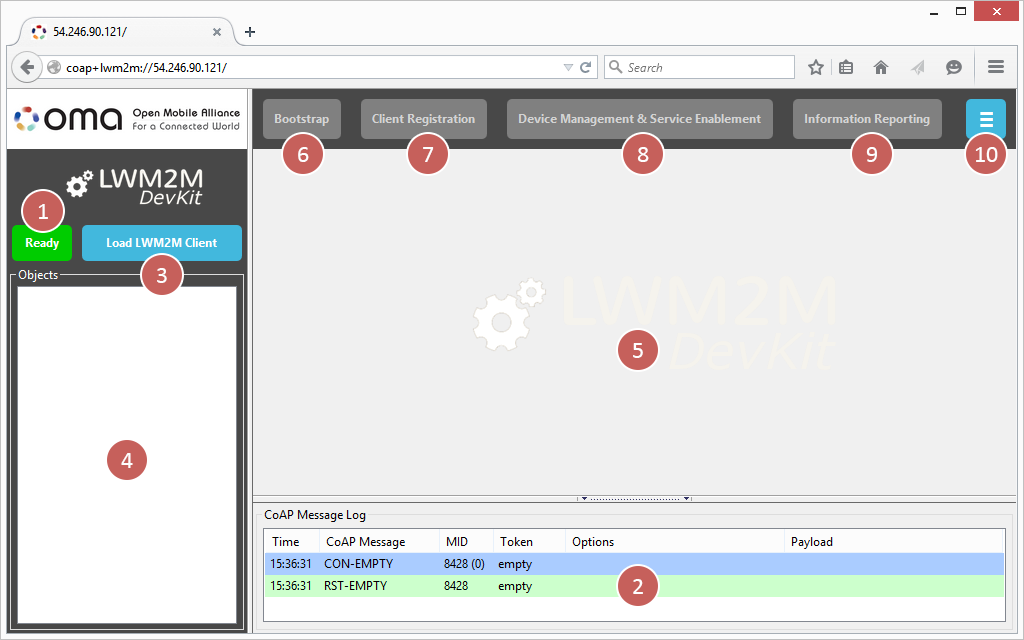
Task: Open the Firefox hamburger menu
Action: pyautogui.click(x=995, y=67)
